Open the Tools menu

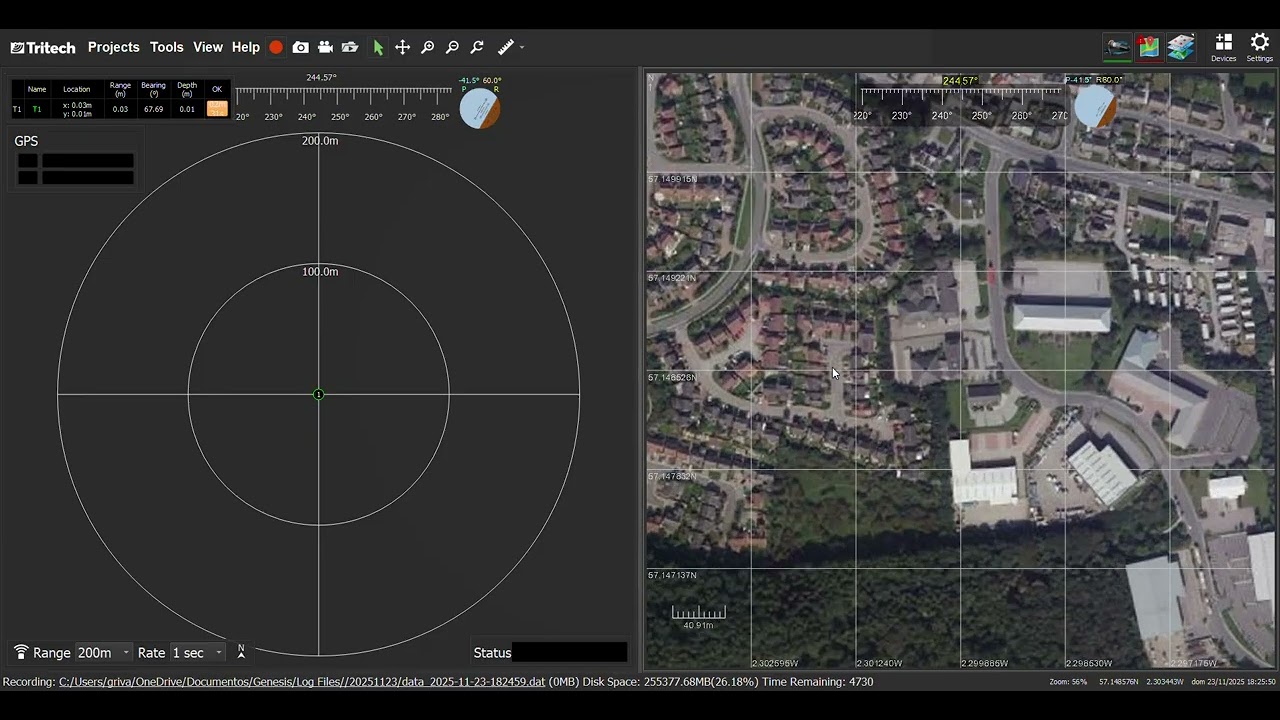tap(166, 47)
